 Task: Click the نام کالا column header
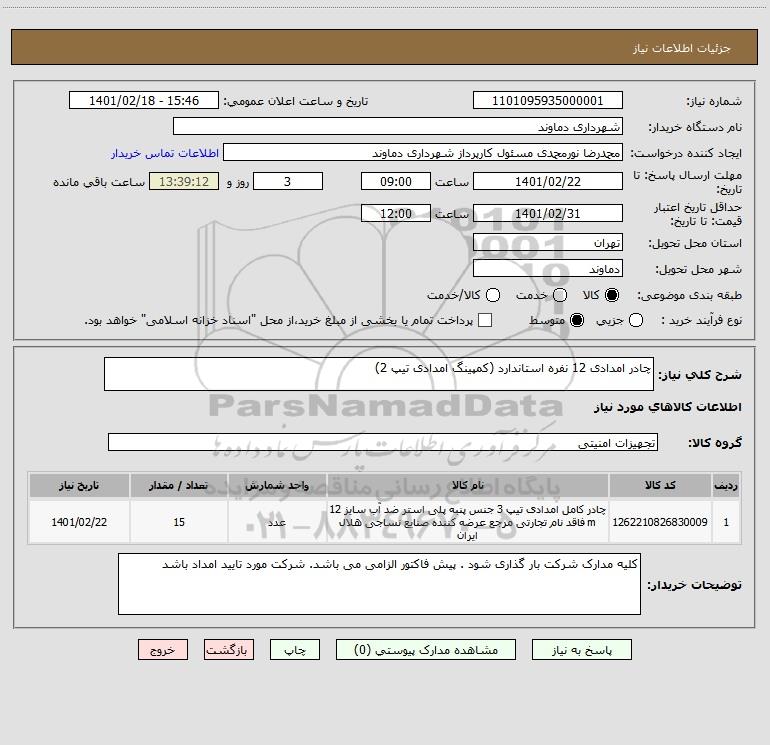point(468,485)
